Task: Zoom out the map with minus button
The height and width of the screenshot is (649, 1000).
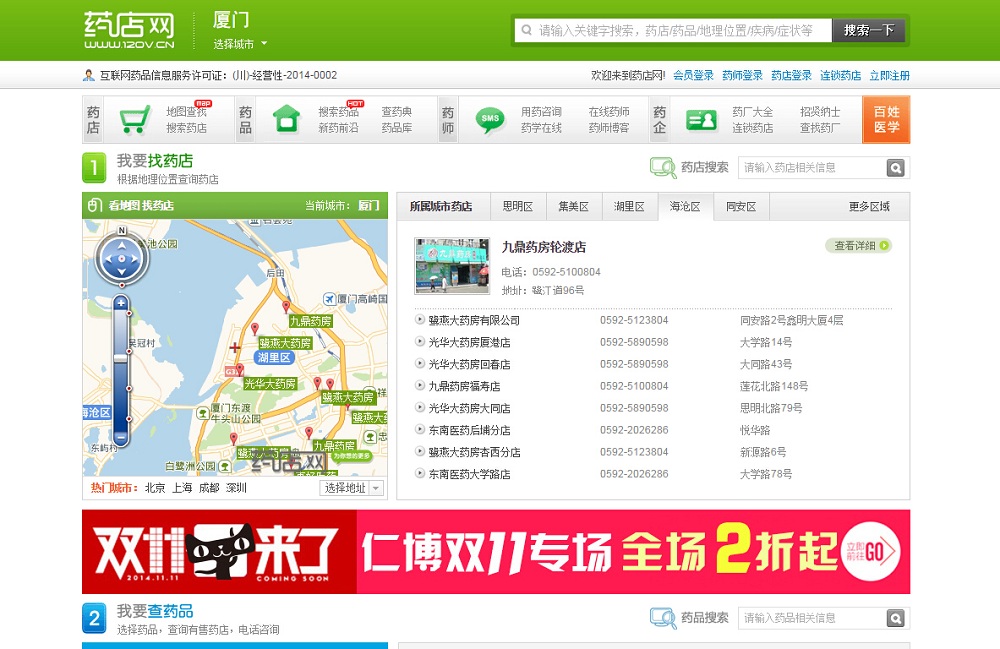Action: (121, 437)
